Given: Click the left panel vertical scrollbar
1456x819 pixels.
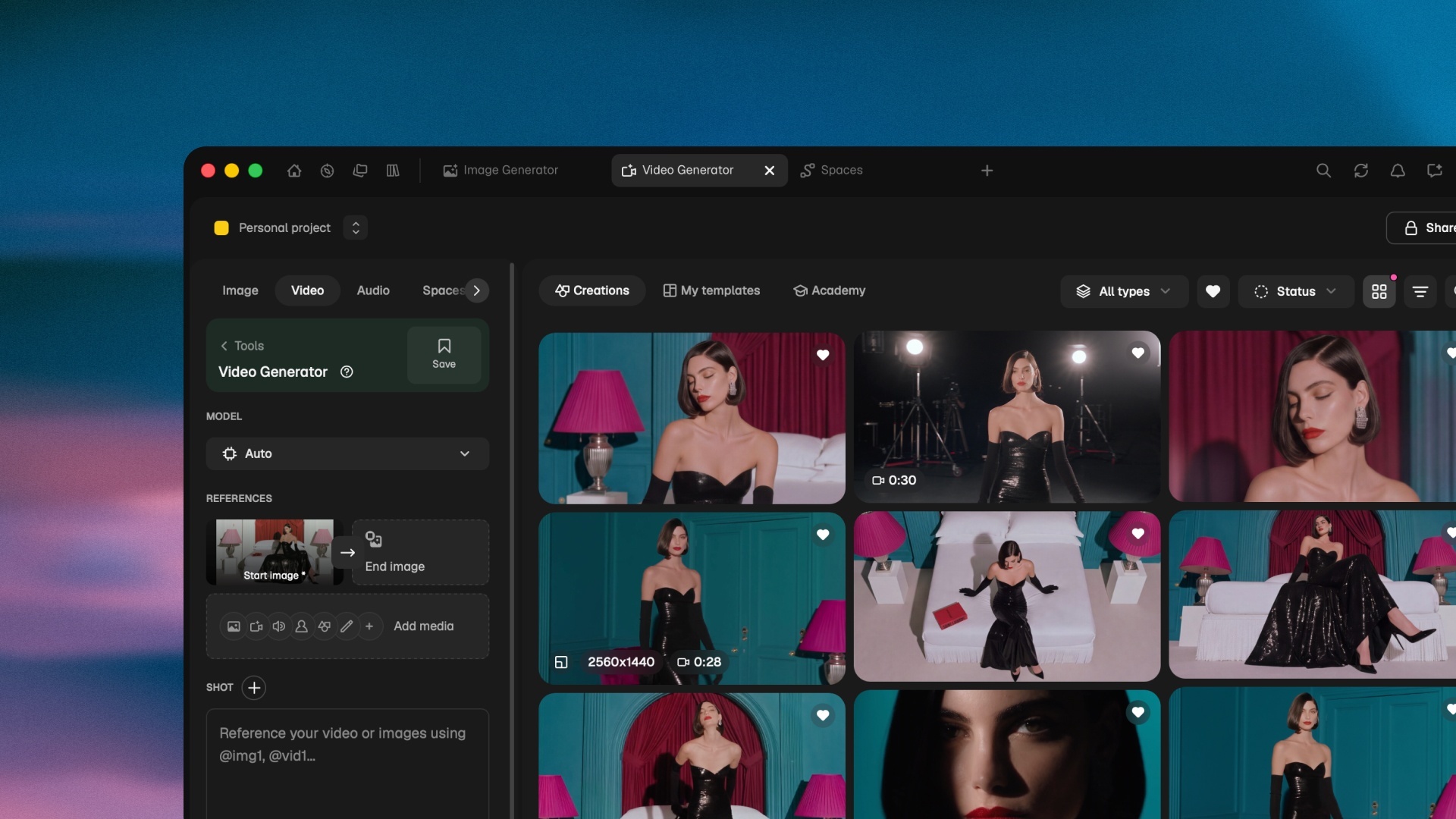Looking at the screenshot, I should (512, 541).
